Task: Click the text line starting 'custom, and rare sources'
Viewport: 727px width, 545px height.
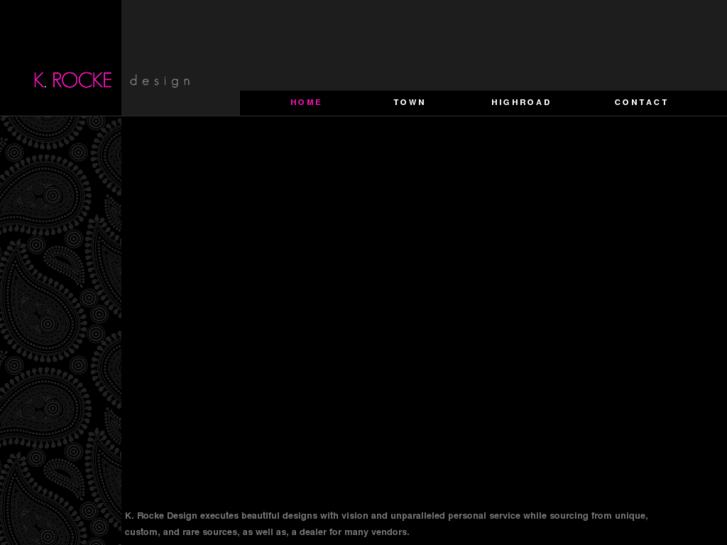Action: pyautogui.click(x=267, y=532)
